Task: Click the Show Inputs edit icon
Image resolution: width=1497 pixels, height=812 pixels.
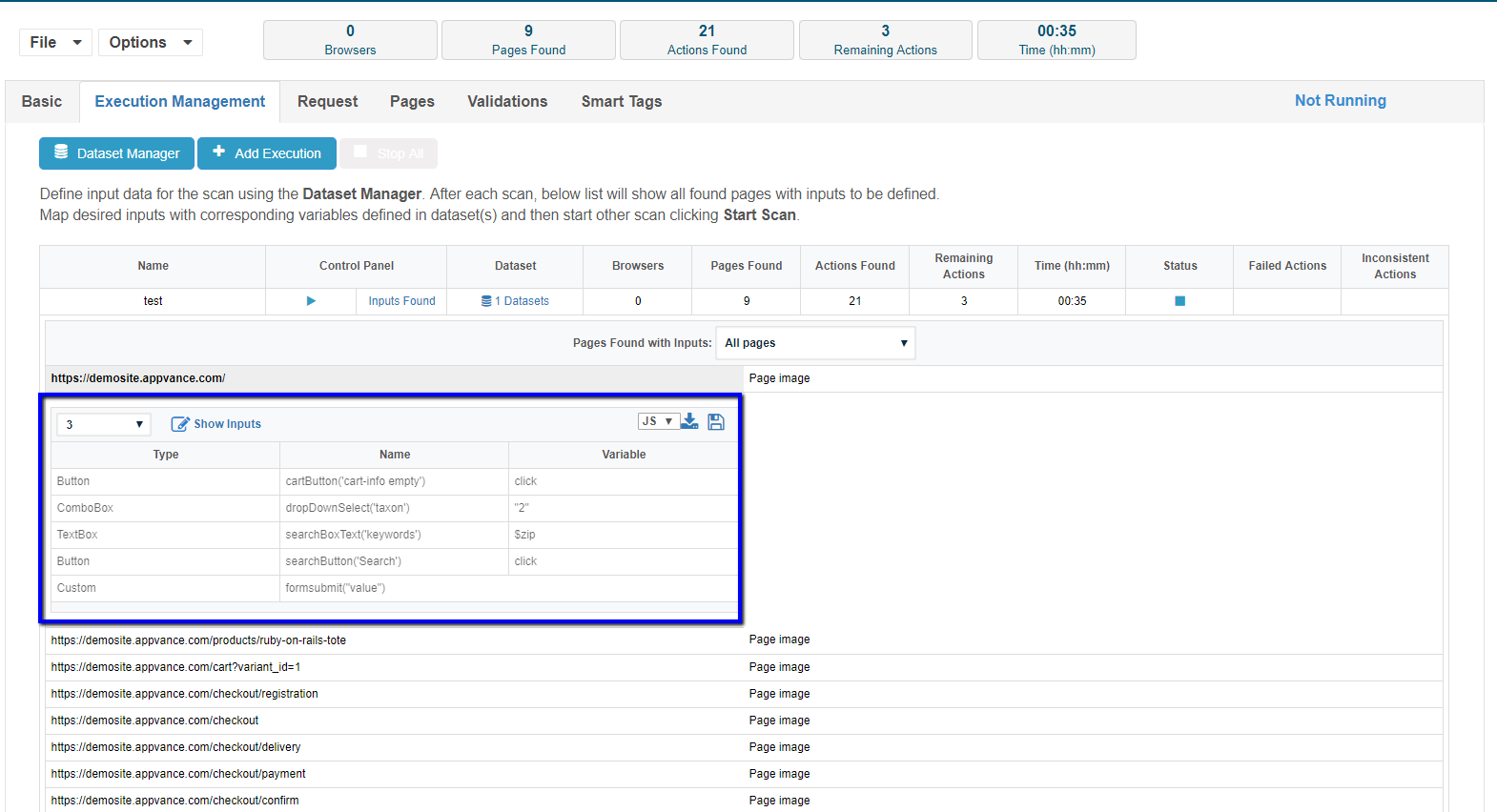Action: pyautogui.click(x=179, y=424)
